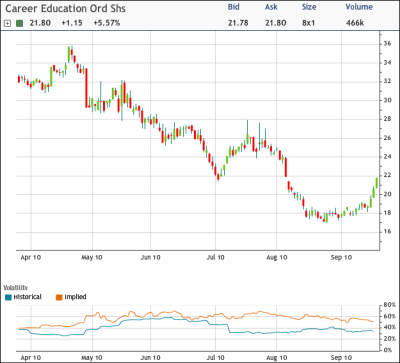
Task: Click the Aug 10 label on price chart
Action: click(x=277, y=258)
